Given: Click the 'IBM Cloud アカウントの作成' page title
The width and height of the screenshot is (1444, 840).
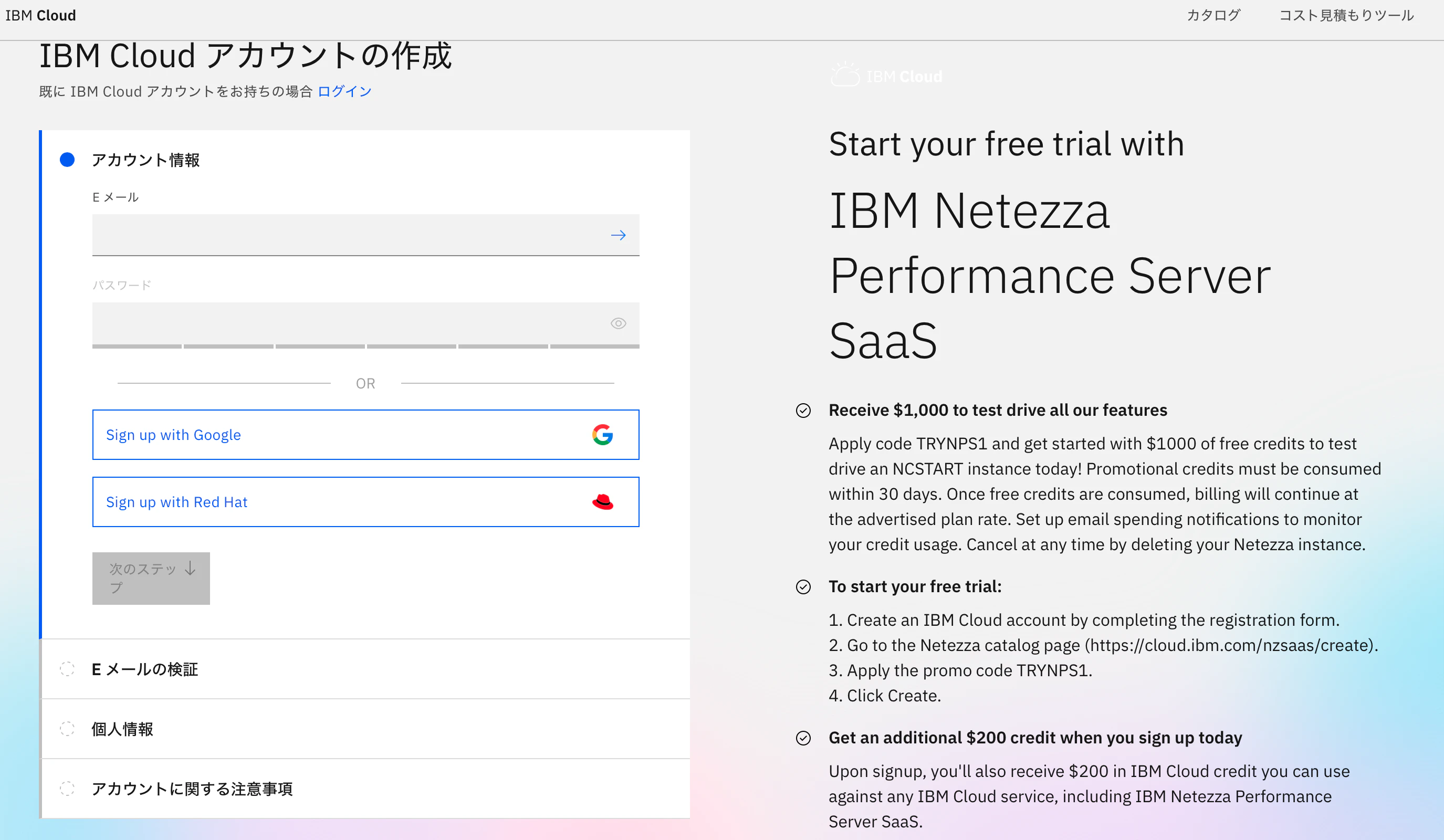Looking at the screenshot, I should pyautogui.click(x=245, y=56).
